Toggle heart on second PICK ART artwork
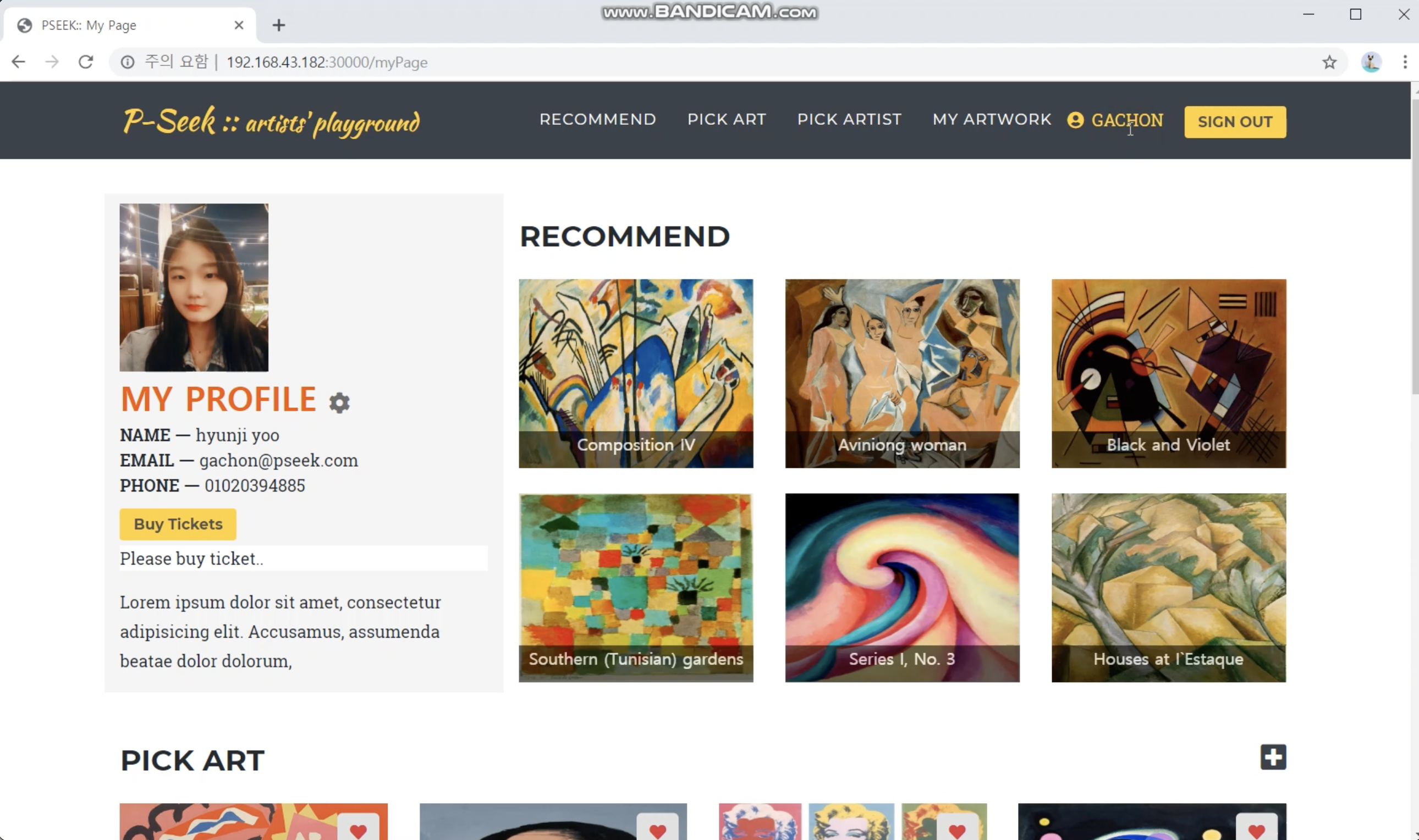 click(657, 827)
